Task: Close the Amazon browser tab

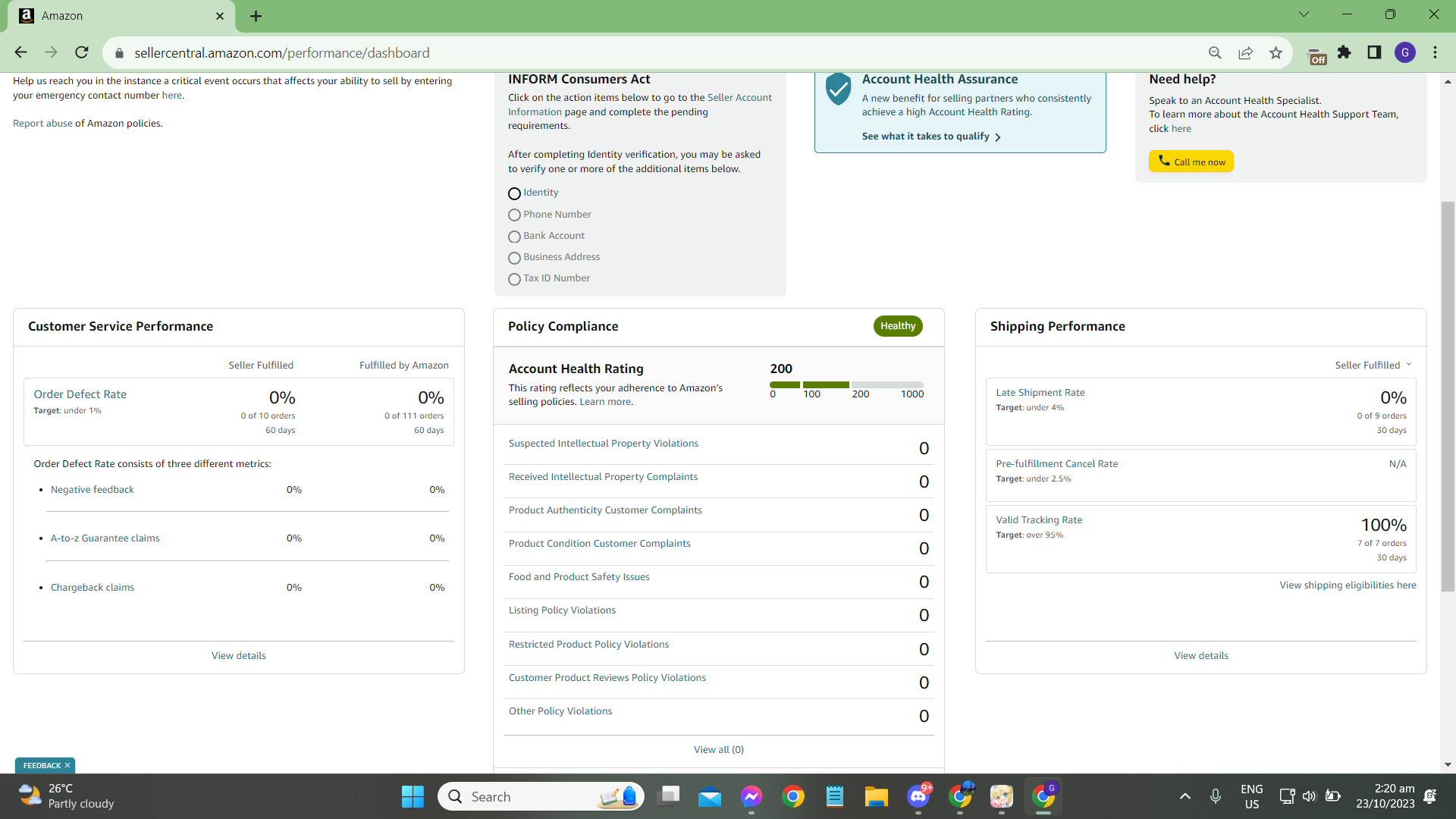Action: pyautogui.click(x=220, y=16)
